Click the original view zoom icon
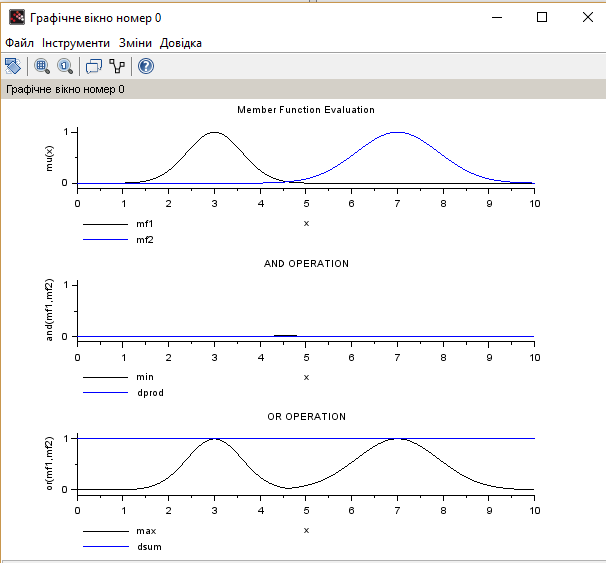 (65, 66)
